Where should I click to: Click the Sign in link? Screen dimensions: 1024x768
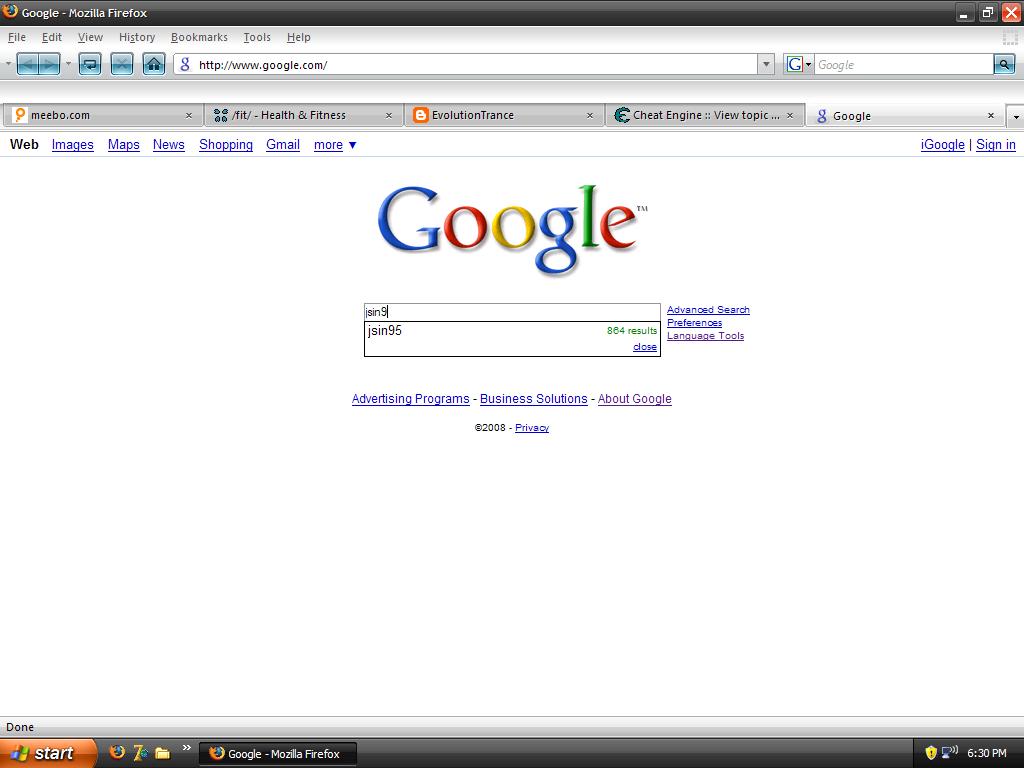click(996, 145)
